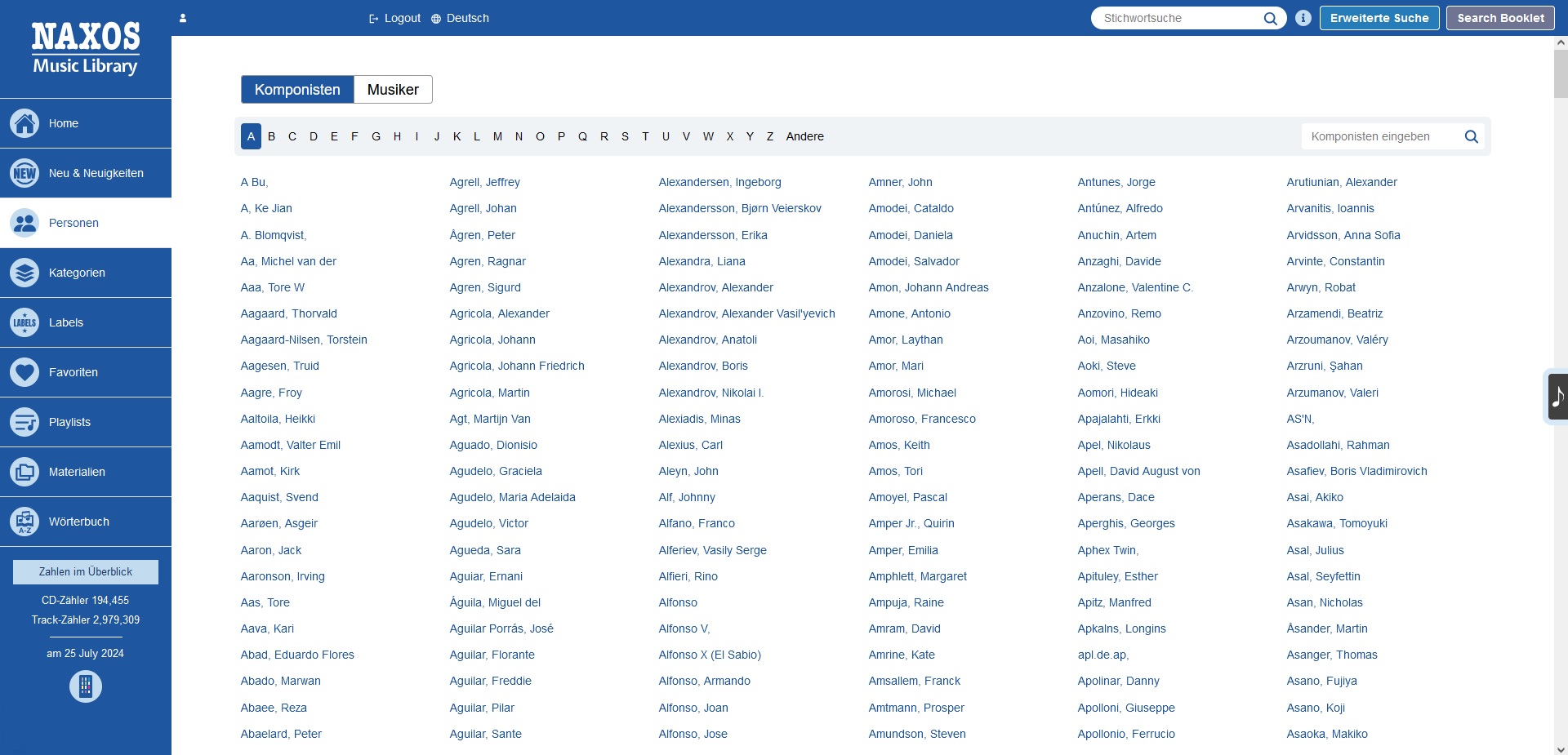Click the Favoriten heart icon

click(x=24, y=372)
